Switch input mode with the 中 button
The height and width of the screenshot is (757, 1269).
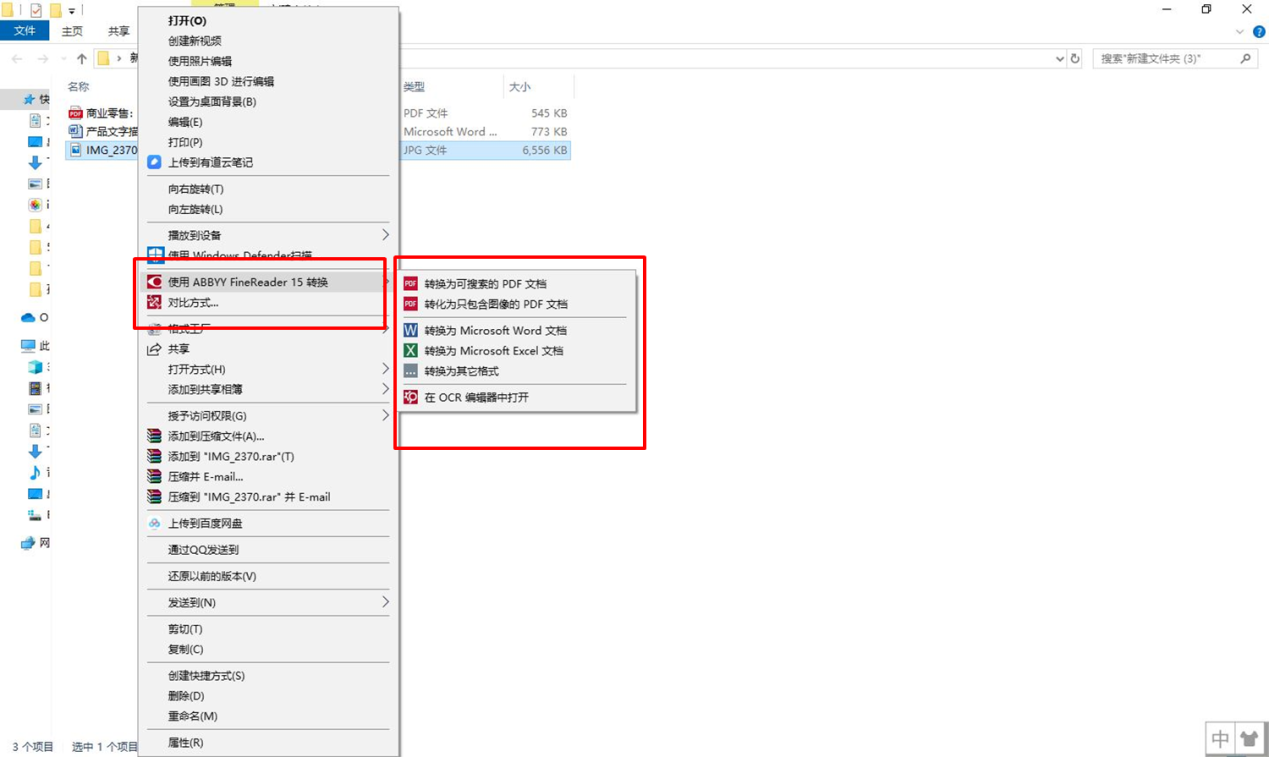1220,739
